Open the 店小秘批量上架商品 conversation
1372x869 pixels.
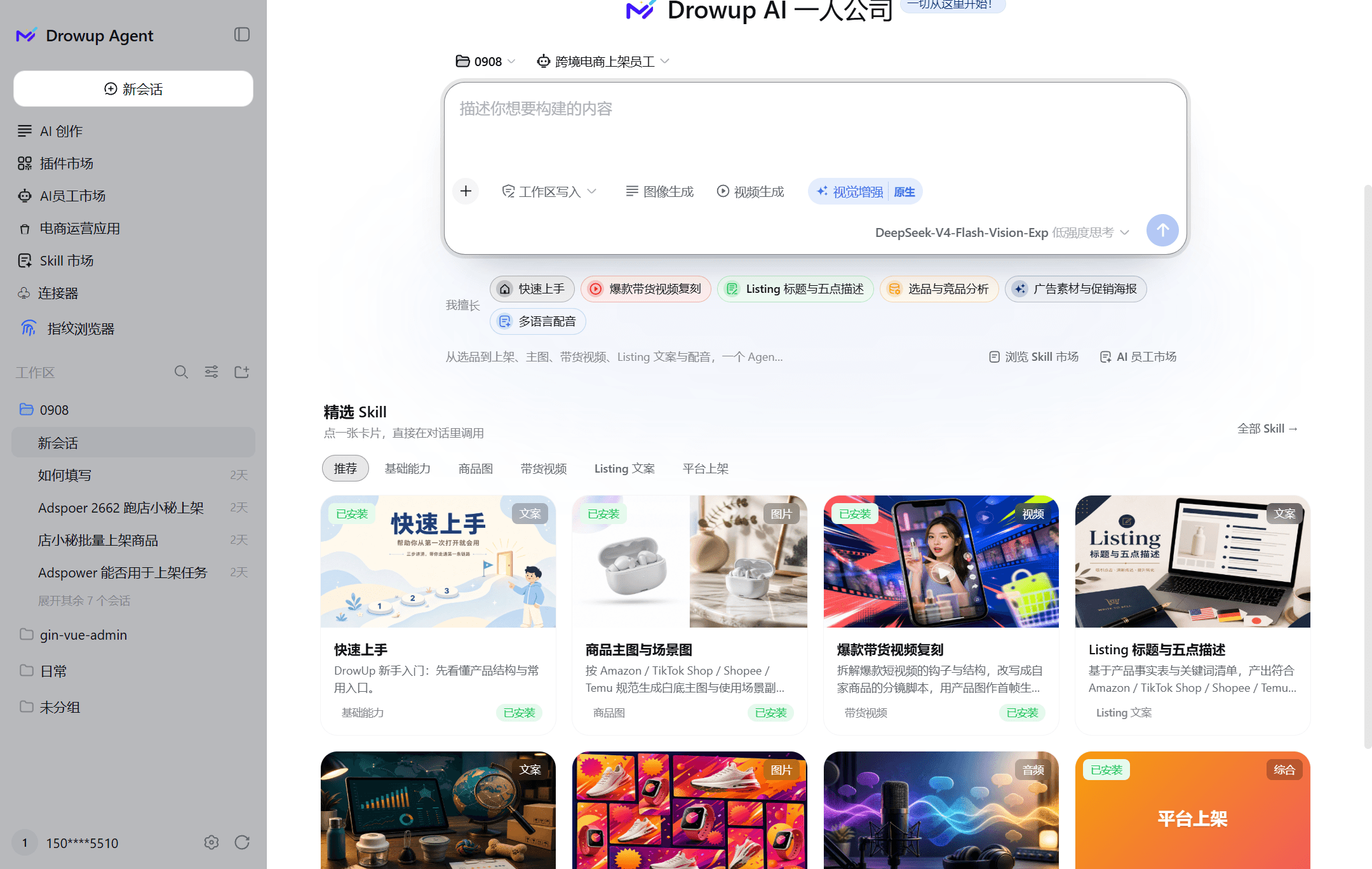133,540
